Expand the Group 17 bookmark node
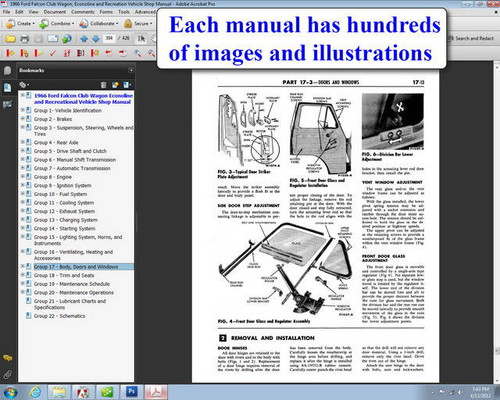500x400 pixels. [x=22, y=266]
